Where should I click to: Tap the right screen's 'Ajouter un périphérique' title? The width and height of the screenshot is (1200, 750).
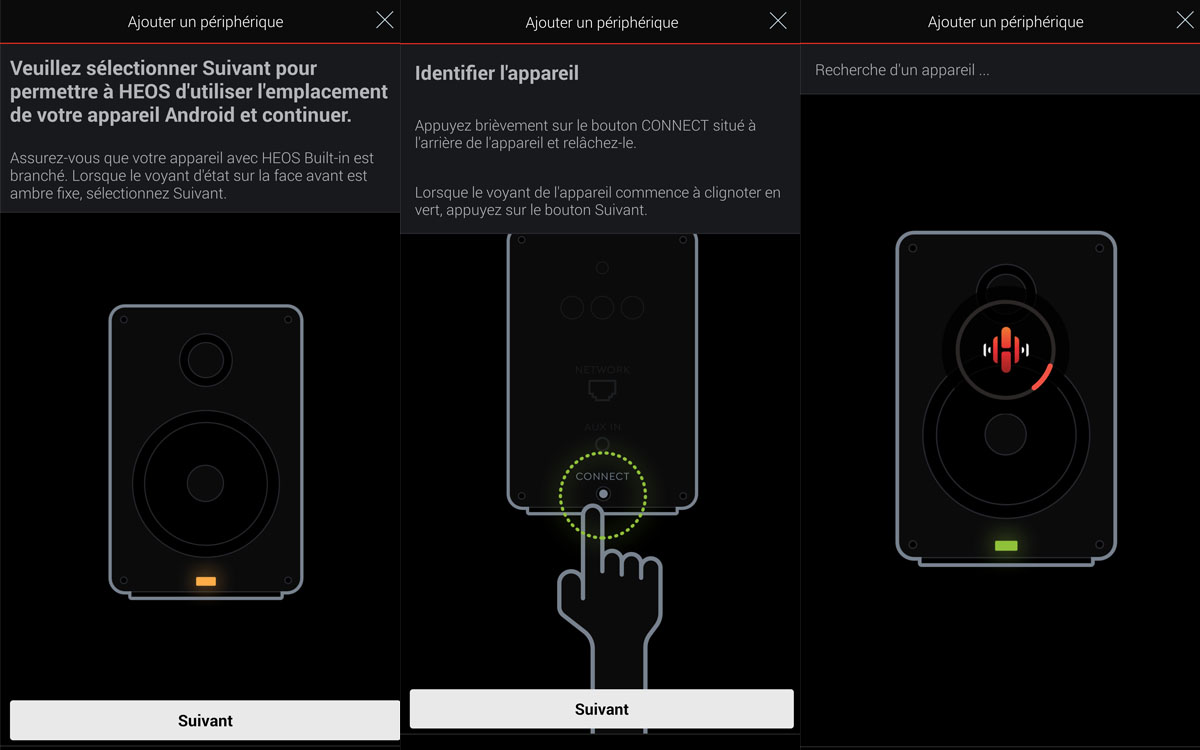click(1005, 21)
